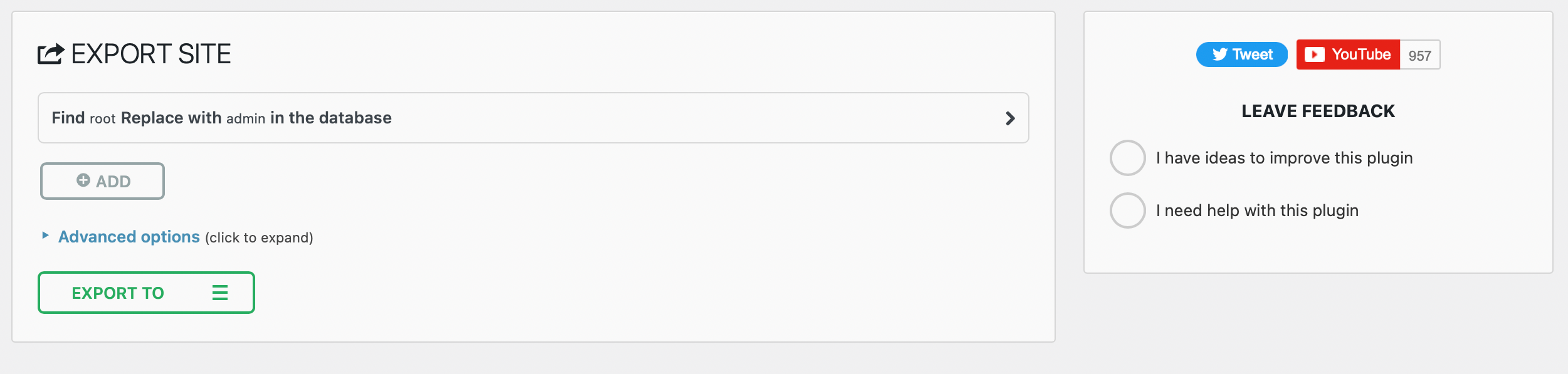Select 'I need help with this plugin'
The height and width of the screenshot is (374, 1568).
coord(1127,210)
